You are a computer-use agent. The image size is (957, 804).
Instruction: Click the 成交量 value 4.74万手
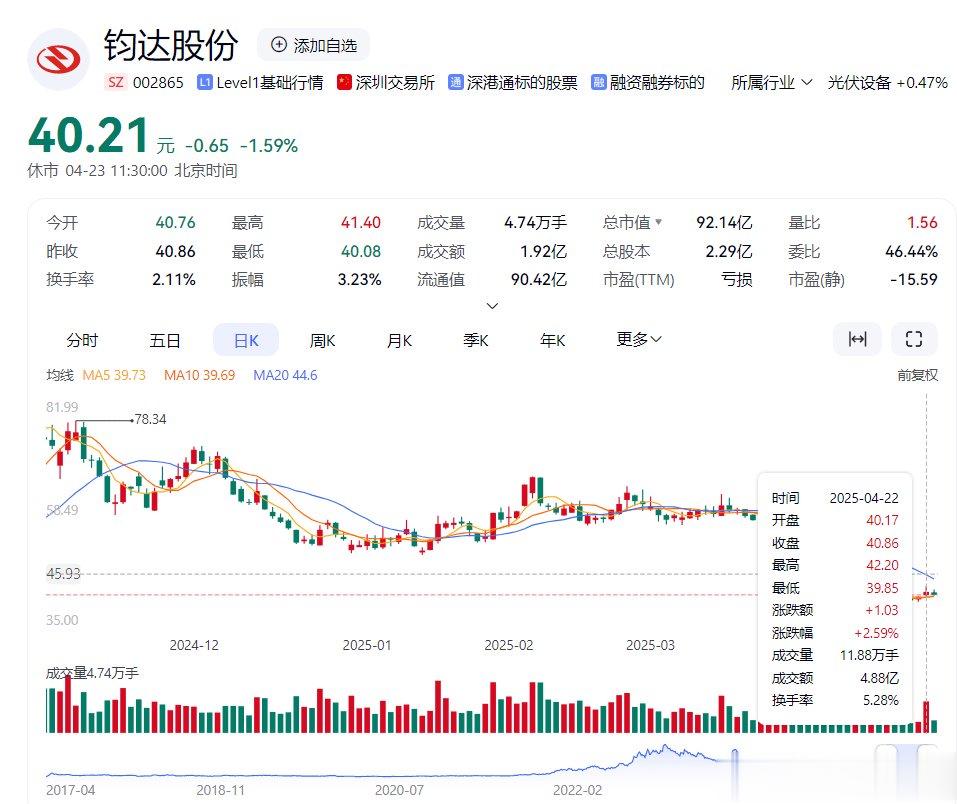pos(535,222)
